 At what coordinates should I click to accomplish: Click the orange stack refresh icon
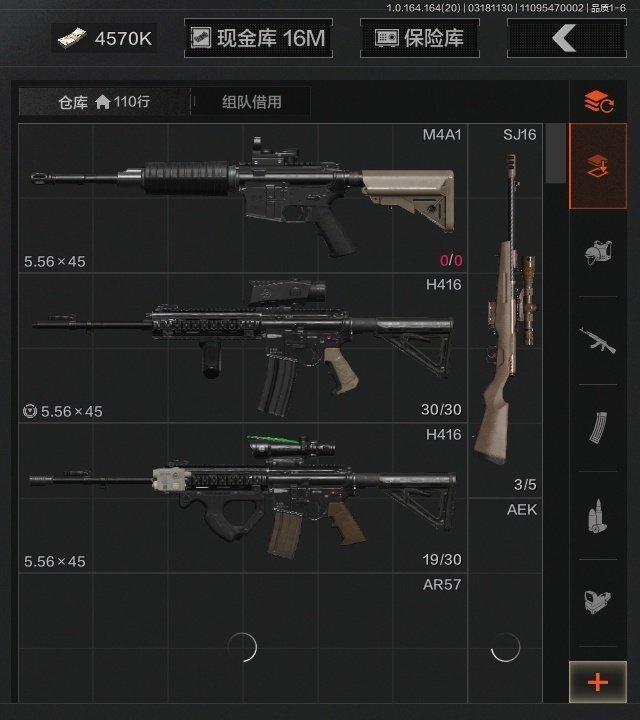pyautogui.click(x=598, y=101)
